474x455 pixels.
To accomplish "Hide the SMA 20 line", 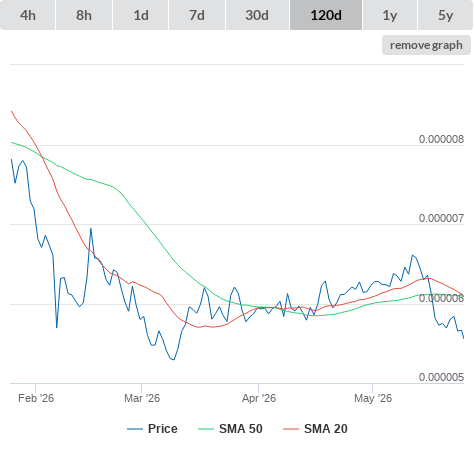I will [315, 429].
